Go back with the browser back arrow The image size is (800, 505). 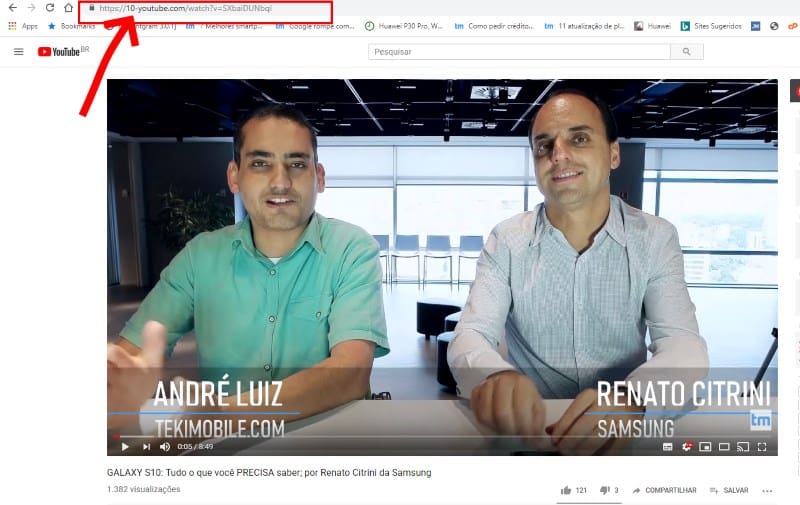13,8
